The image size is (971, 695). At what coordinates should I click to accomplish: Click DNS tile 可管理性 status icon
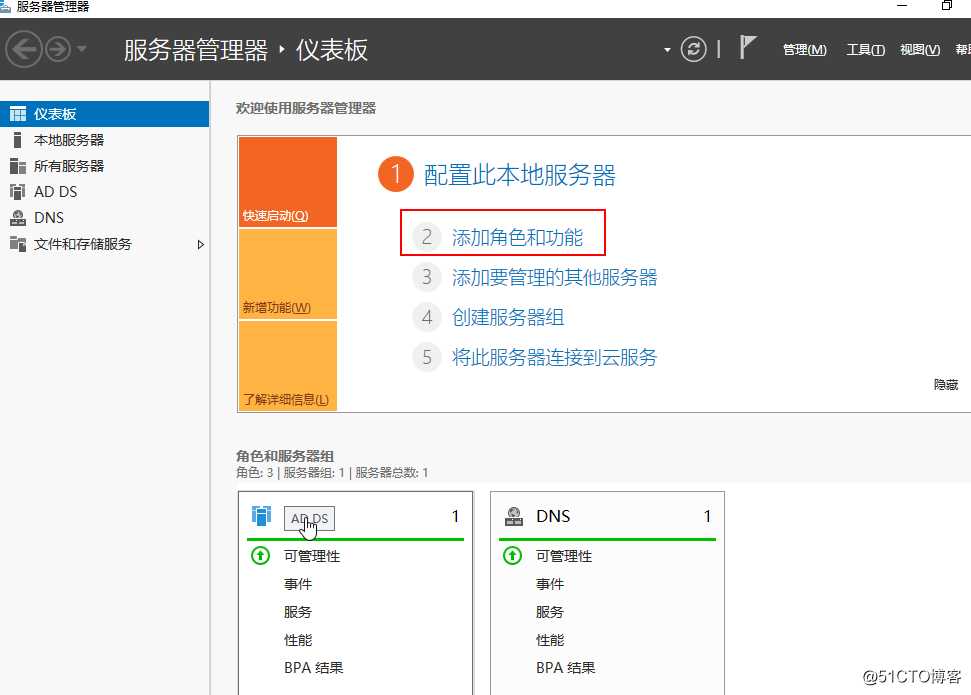click(x=513, y=556)
